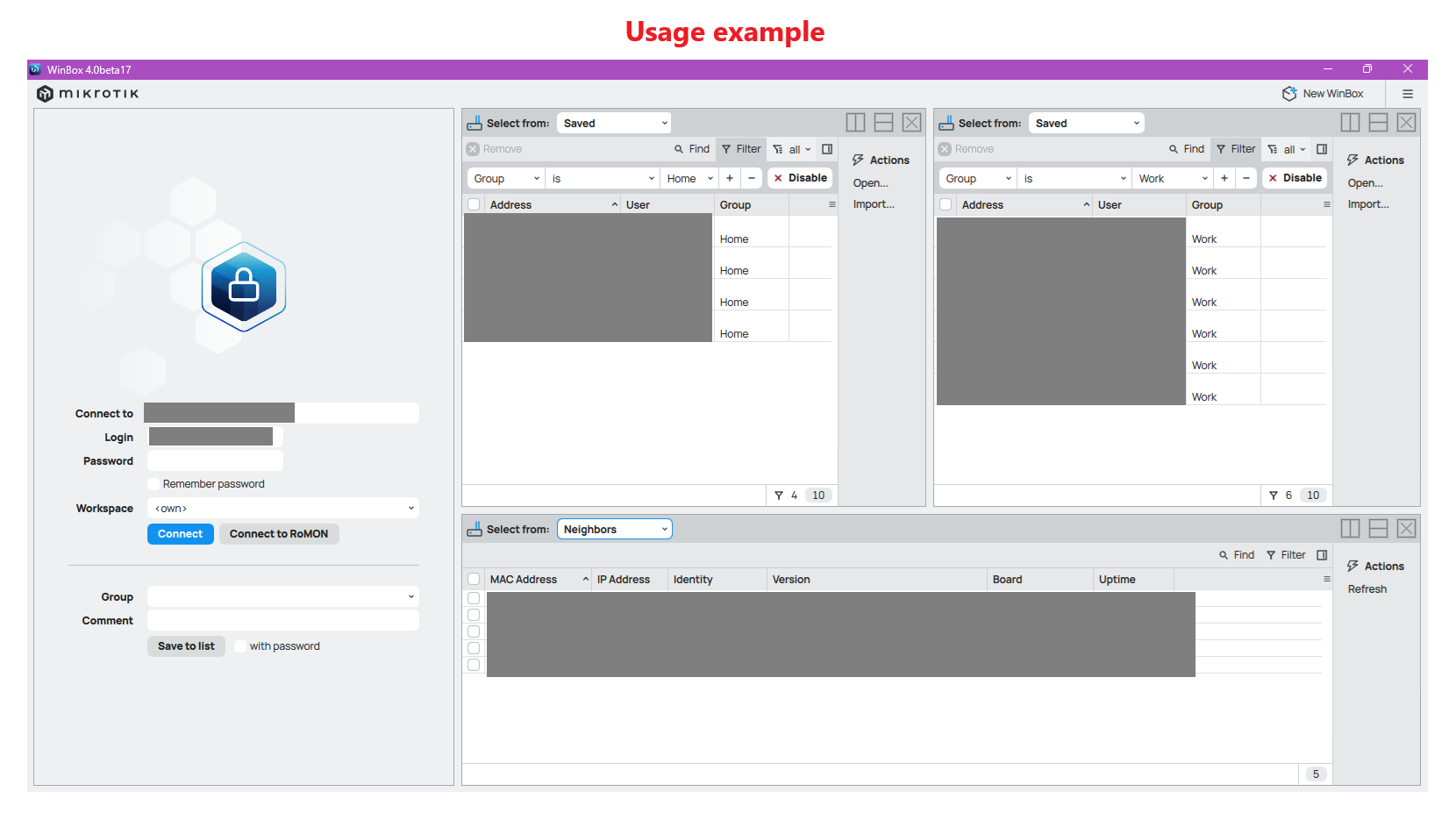1456x820 pixels.
Task: Open the Group dropdown in login form
Action: tap(283, 596)
